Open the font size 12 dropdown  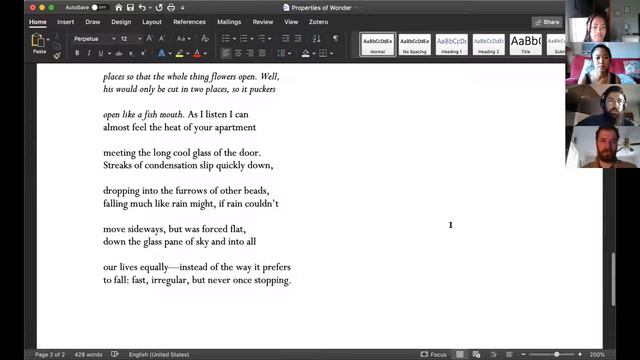140,39
